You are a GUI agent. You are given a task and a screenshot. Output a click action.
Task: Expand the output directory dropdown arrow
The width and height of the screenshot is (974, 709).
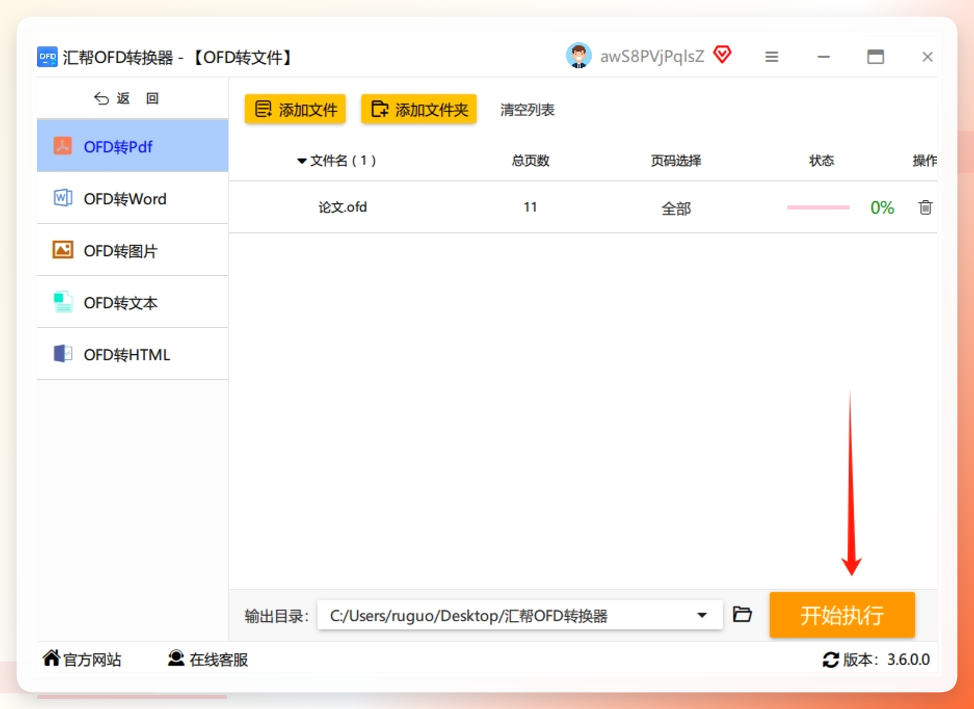click(702, 615)
